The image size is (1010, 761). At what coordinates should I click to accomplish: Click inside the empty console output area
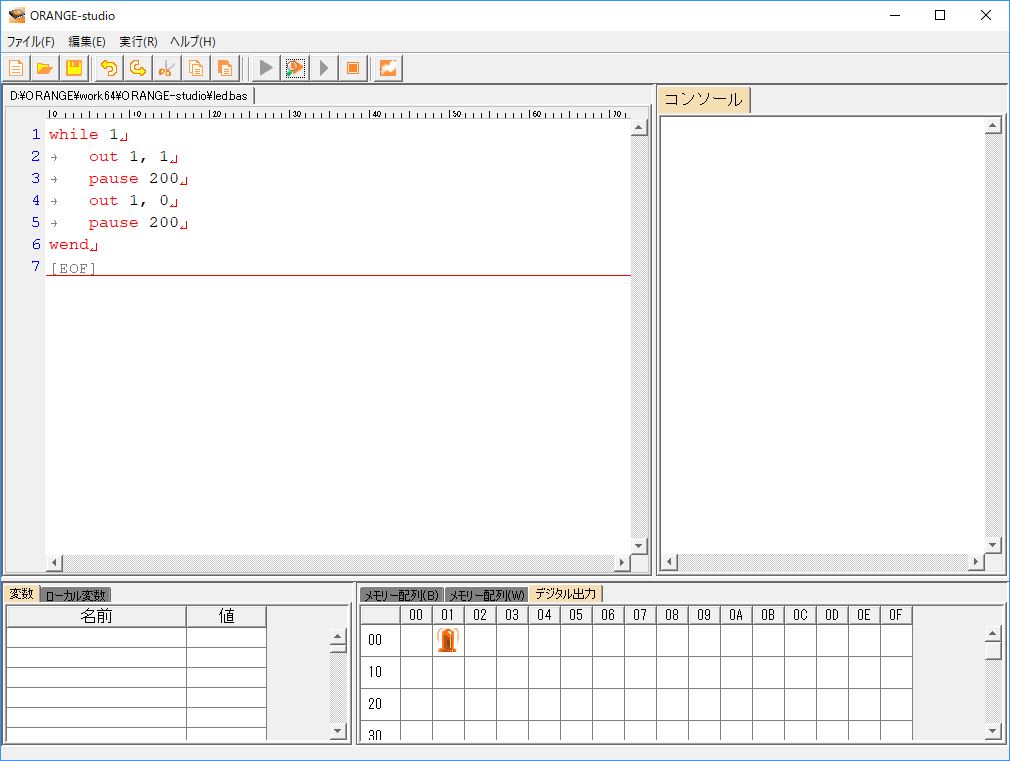click(823, 335)
